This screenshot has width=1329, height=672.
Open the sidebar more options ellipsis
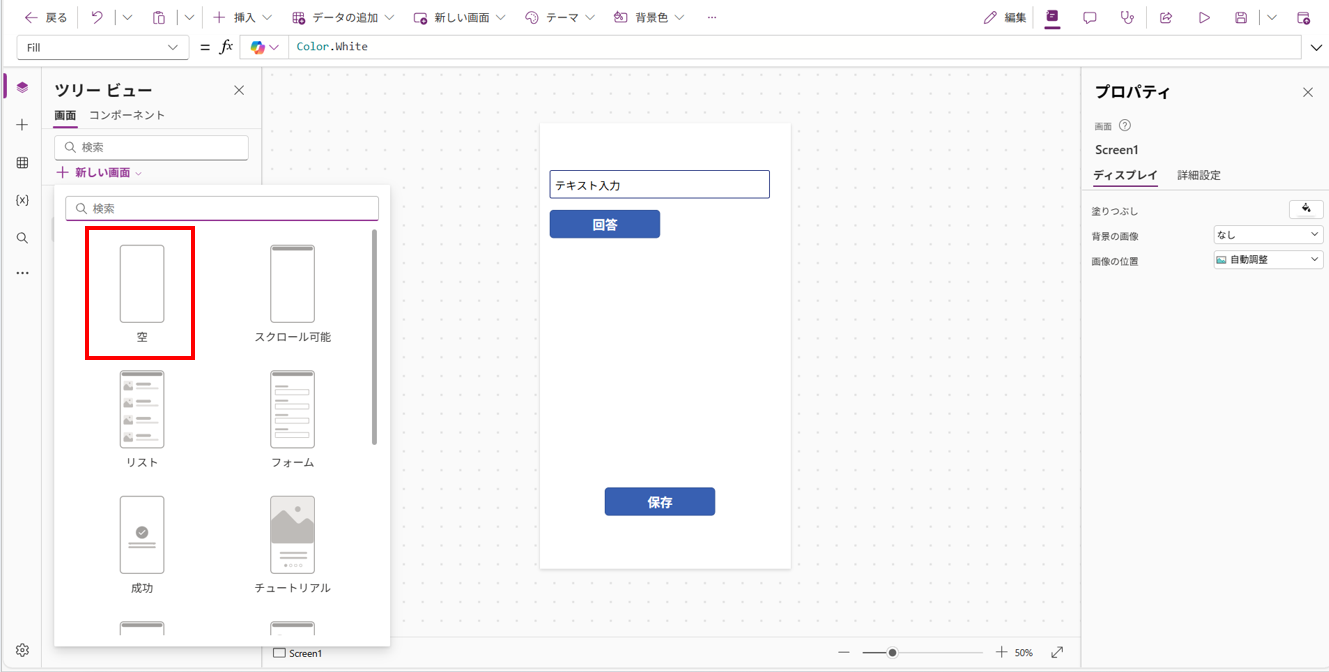[22, 273]
